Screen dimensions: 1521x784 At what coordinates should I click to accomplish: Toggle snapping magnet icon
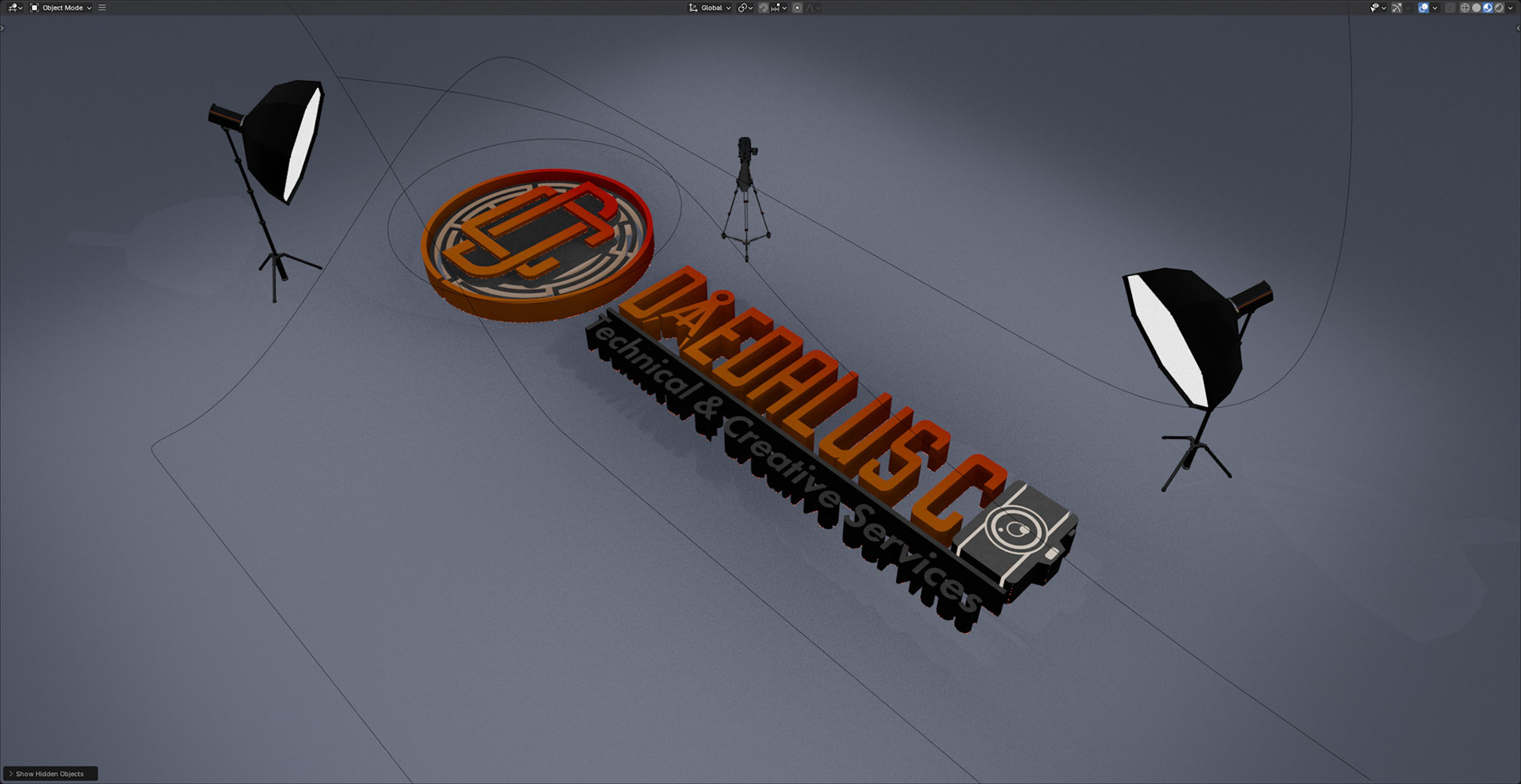[x=764, y=8]
